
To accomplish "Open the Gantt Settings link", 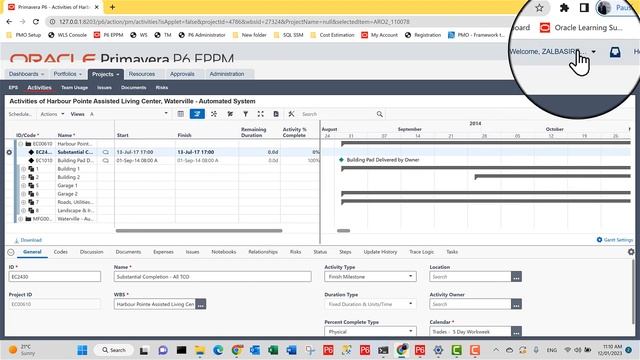I will (615, 240).
